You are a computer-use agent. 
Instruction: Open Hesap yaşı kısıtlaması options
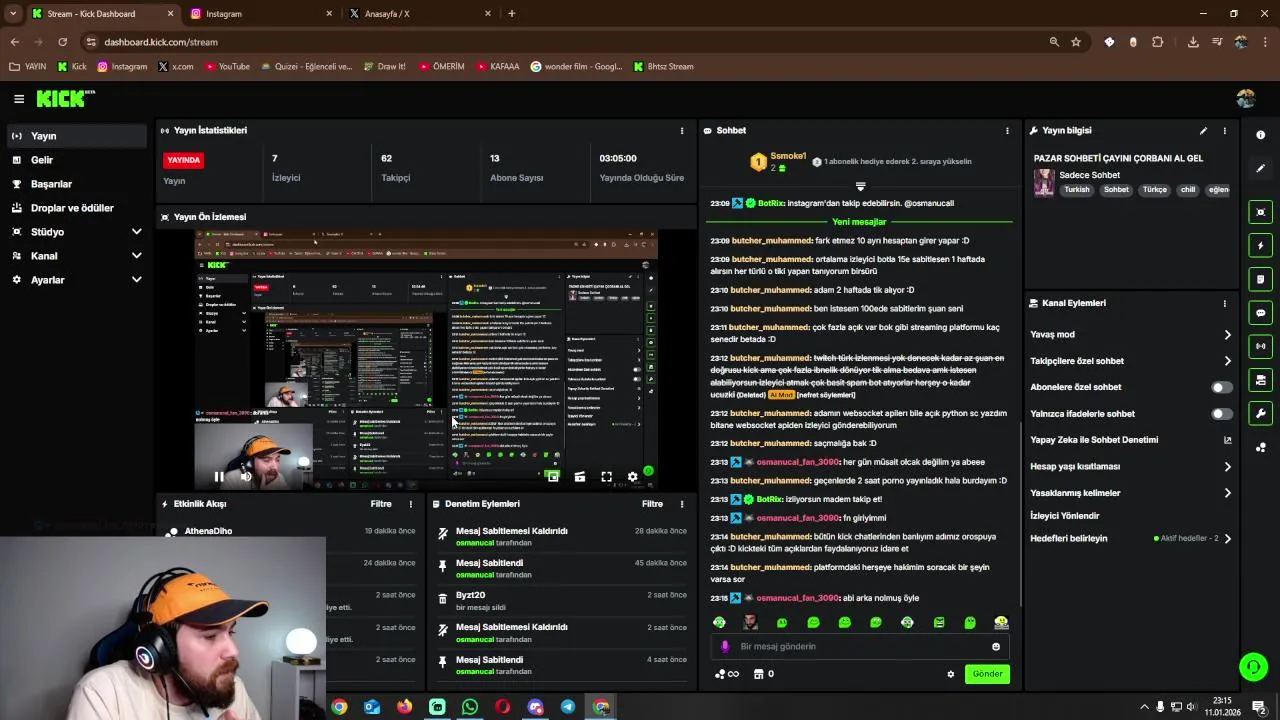(x=1131, y=466)
